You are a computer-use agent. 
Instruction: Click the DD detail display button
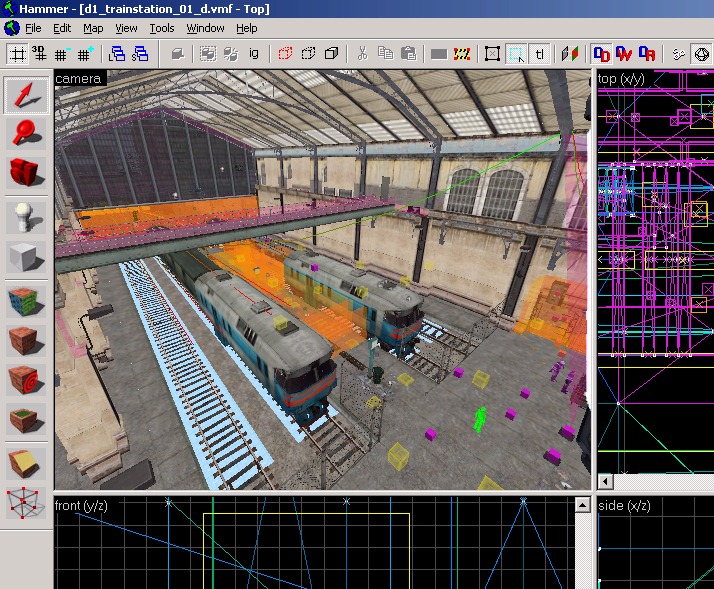[602, 54]
